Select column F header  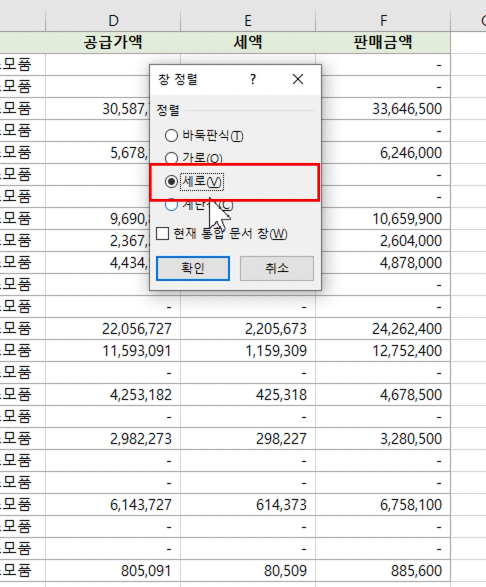coord(383,21)
